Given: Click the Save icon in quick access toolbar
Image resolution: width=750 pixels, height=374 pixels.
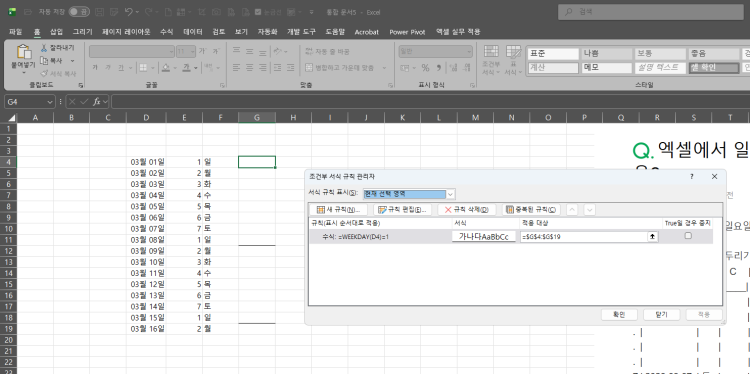Looking at the screenshot, I should [99, 11].
